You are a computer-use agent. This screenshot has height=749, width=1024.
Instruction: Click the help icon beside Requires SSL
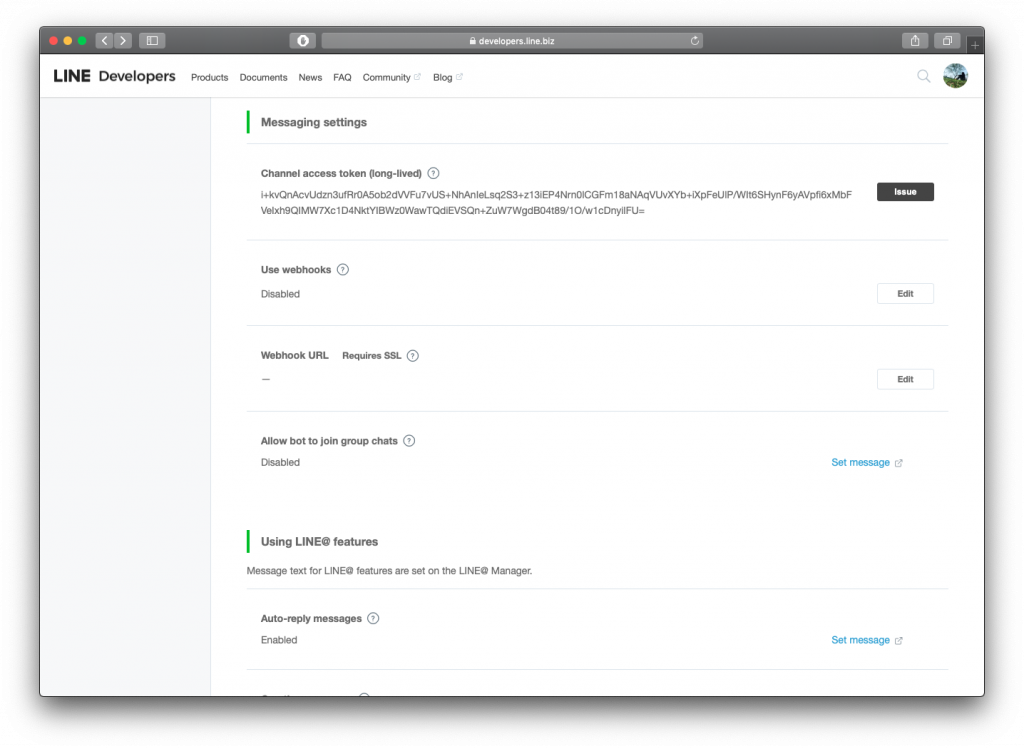coord(413,356)
